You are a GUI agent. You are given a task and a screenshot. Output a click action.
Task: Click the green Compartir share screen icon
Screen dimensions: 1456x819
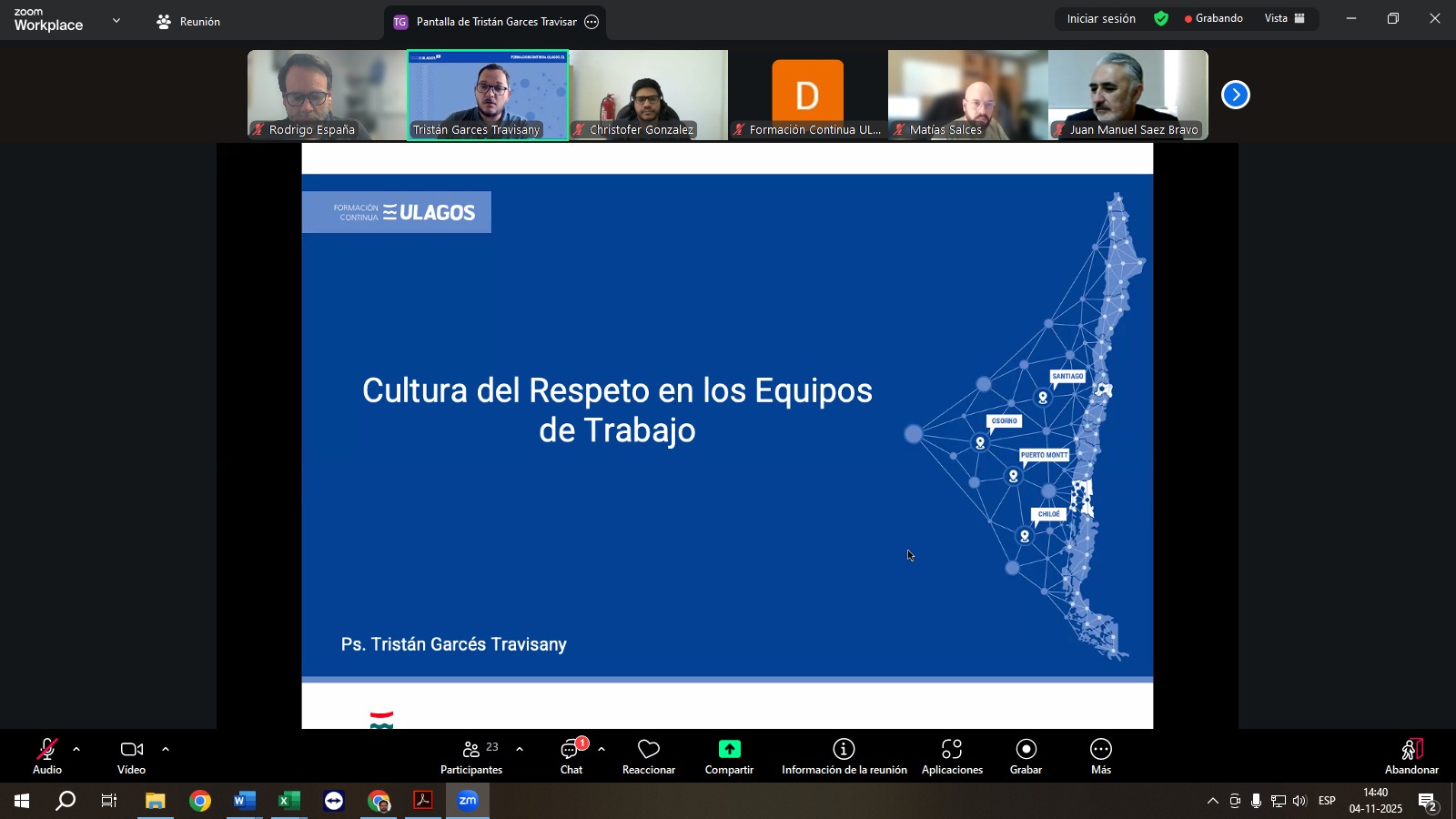[729, 749]
